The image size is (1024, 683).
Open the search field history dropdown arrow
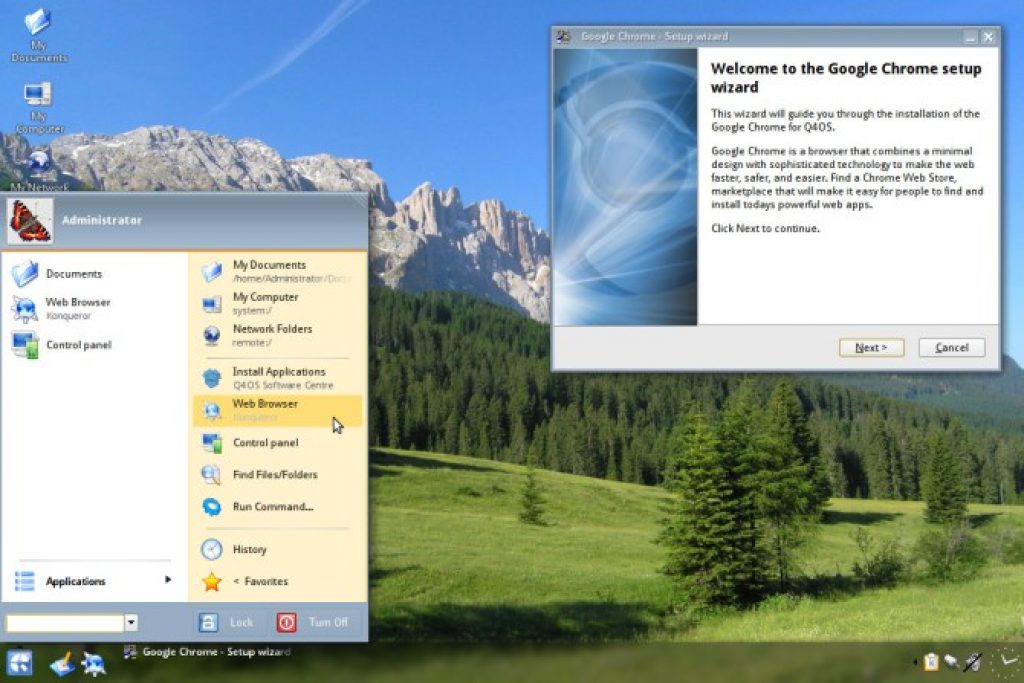point(131,622)
